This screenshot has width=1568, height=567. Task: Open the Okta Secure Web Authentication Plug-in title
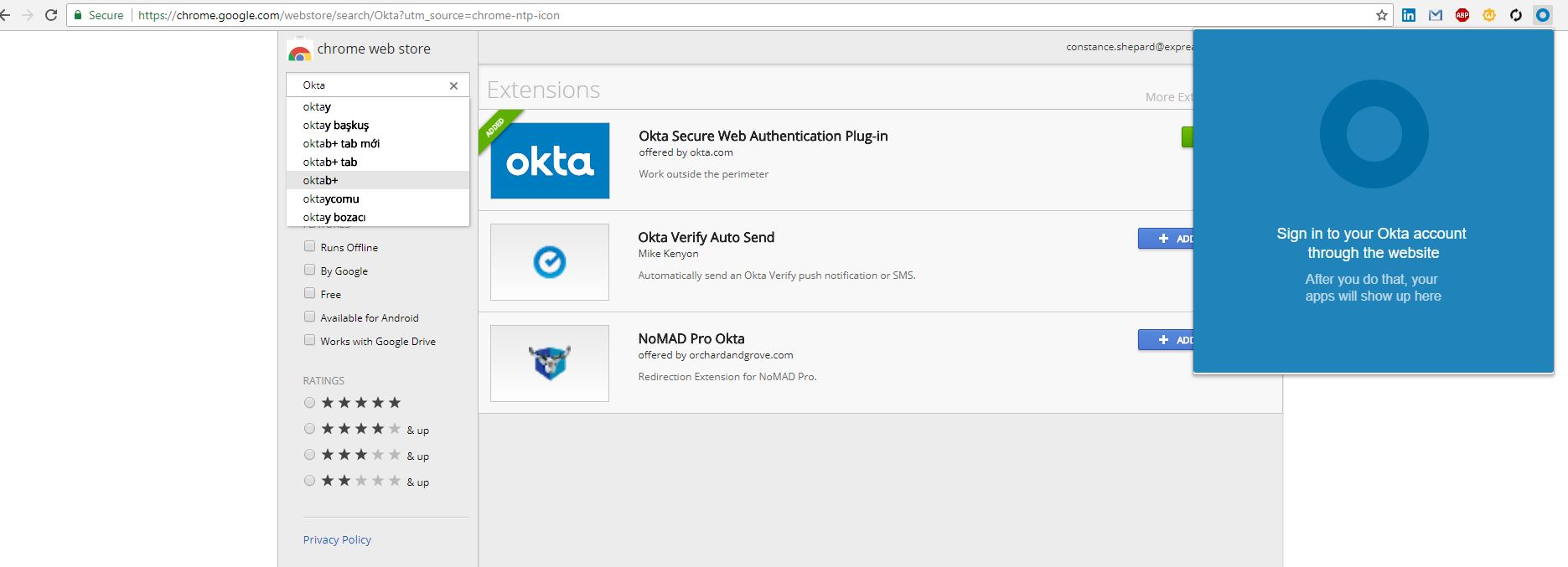[x=763, y=136]
